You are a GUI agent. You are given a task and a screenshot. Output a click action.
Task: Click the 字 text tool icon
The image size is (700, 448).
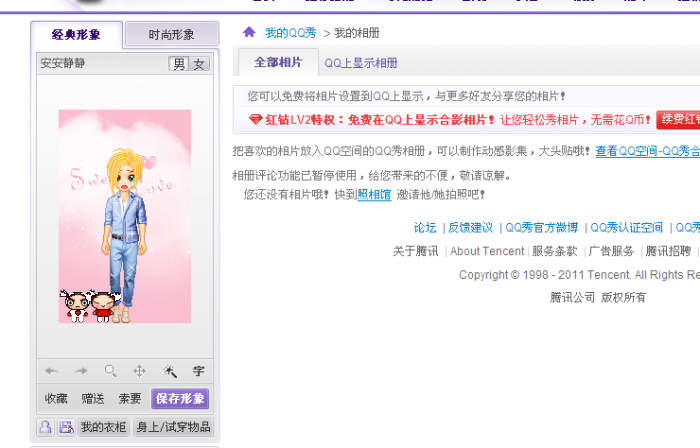[x=199, y=371]
